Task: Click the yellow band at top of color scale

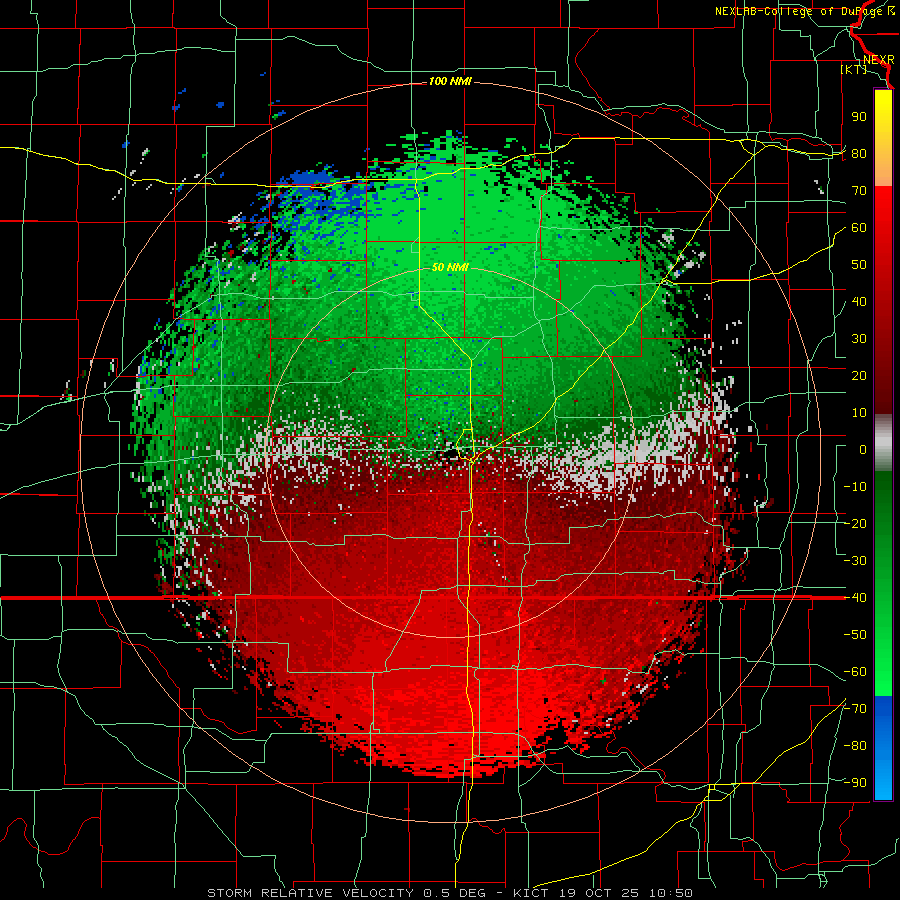Action: point(883,138)
